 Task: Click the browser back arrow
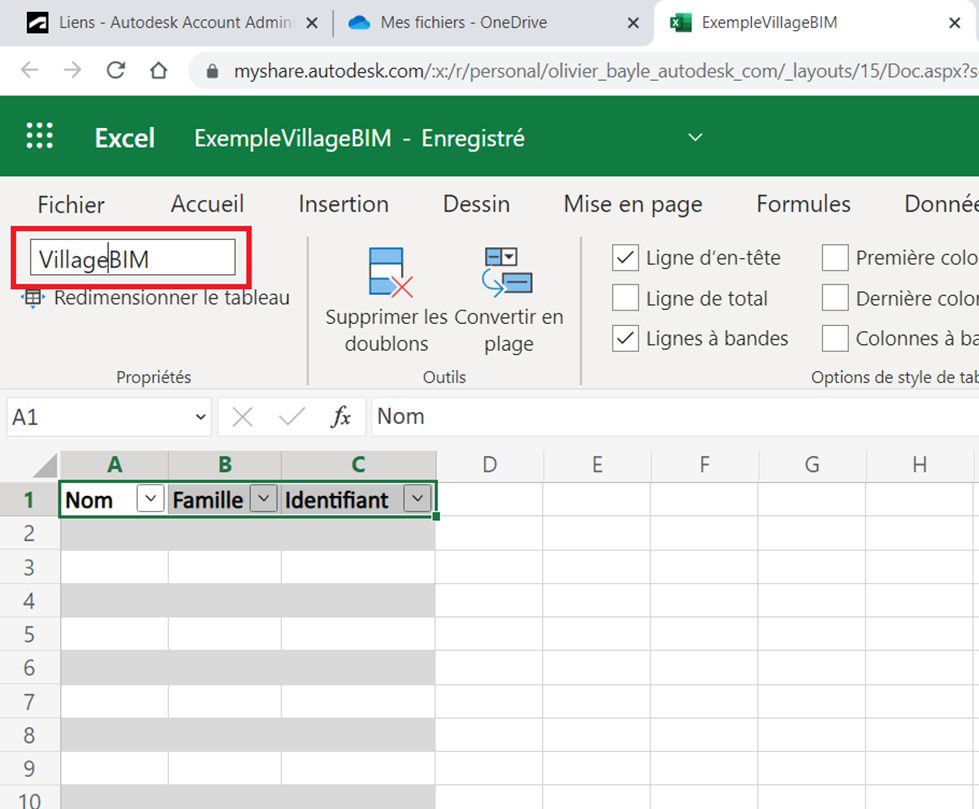[29, 70]
